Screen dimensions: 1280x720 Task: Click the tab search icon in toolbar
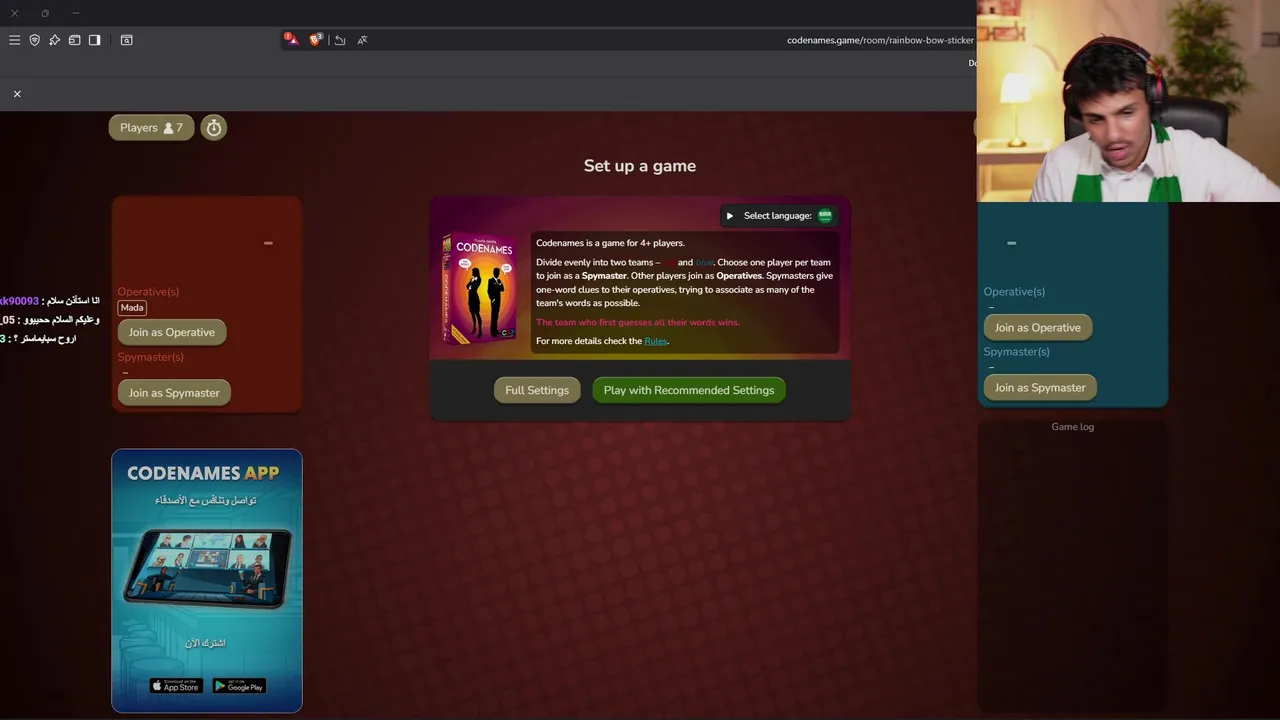click(126, 40)
